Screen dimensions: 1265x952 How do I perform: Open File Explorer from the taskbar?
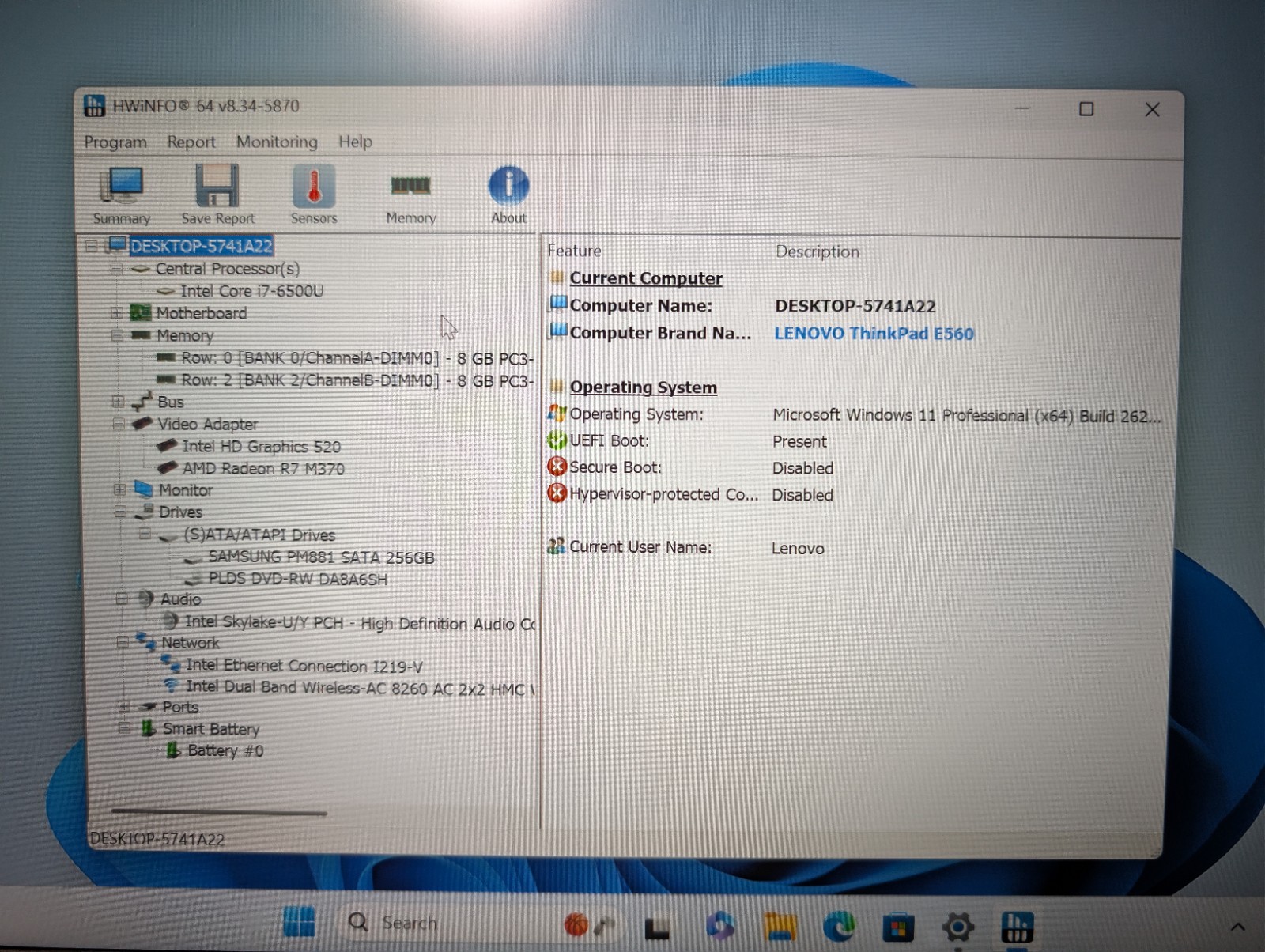tap(780, 926)
